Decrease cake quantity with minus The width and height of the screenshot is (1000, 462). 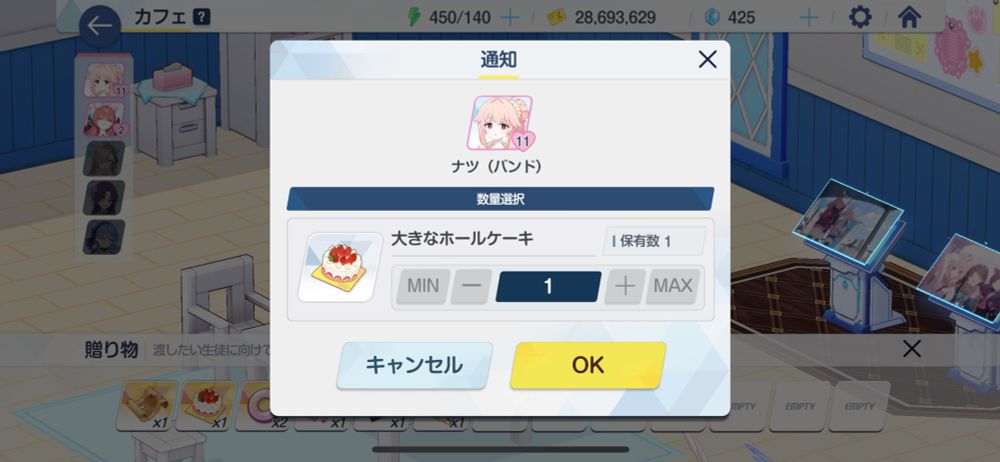pos(471,287)
